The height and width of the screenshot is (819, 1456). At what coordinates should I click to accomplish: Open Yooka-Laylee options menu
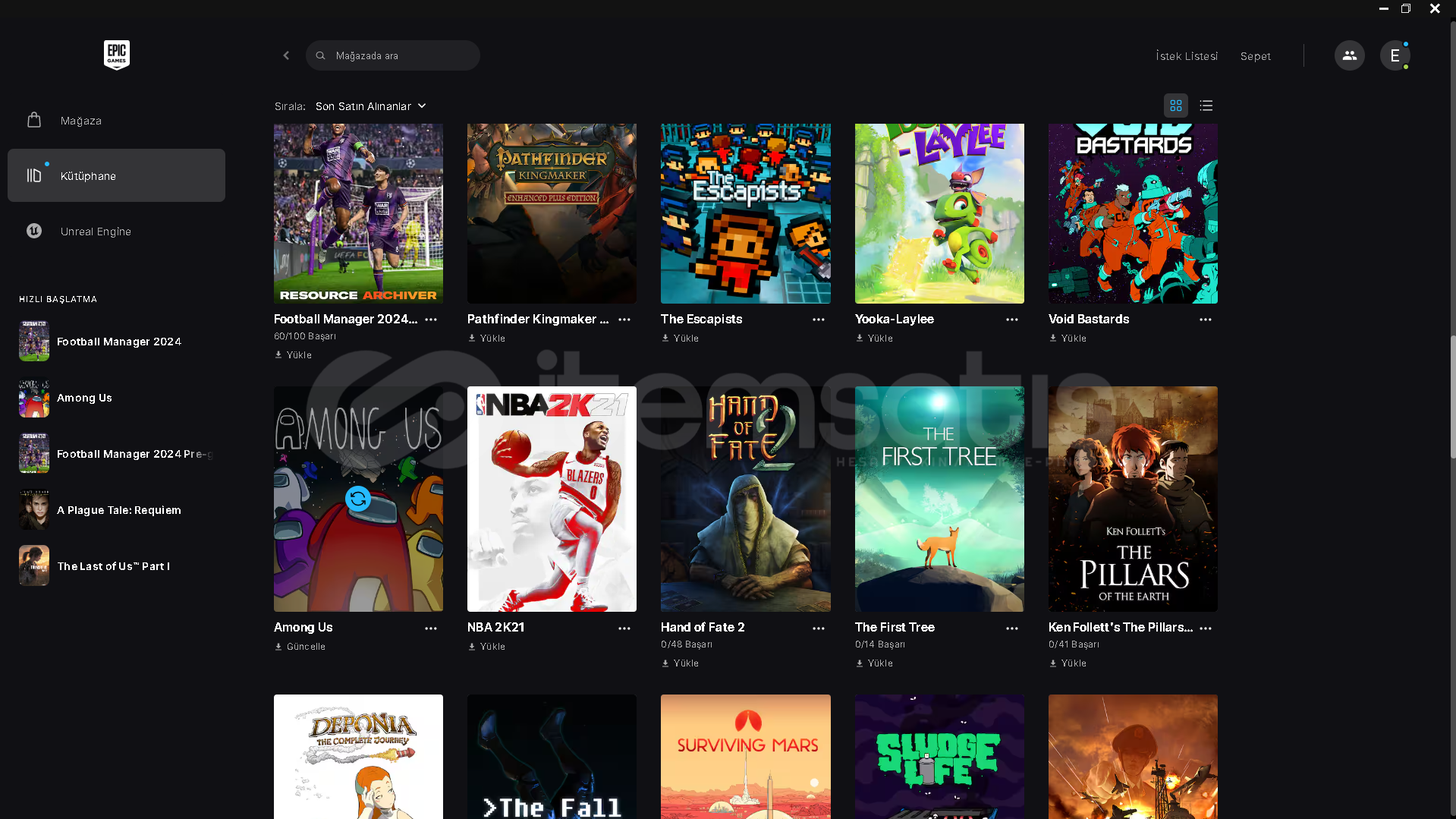1012,320
